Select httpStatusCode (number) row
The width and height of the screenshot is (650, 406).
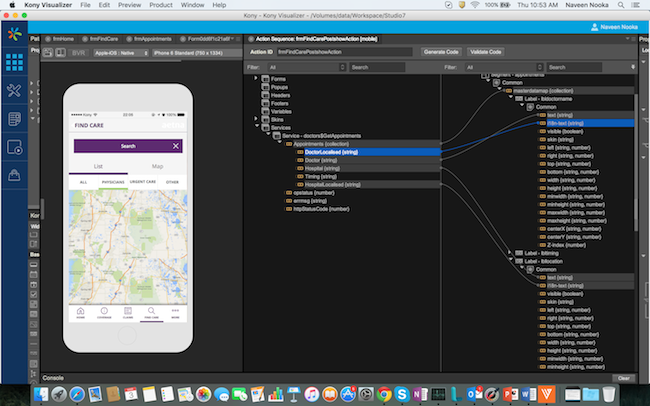[x=321, y=209]
